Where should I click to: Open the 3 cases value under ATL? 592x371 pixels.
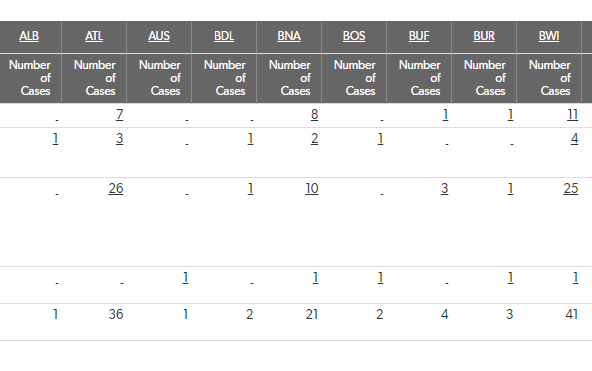pos(120,139)
